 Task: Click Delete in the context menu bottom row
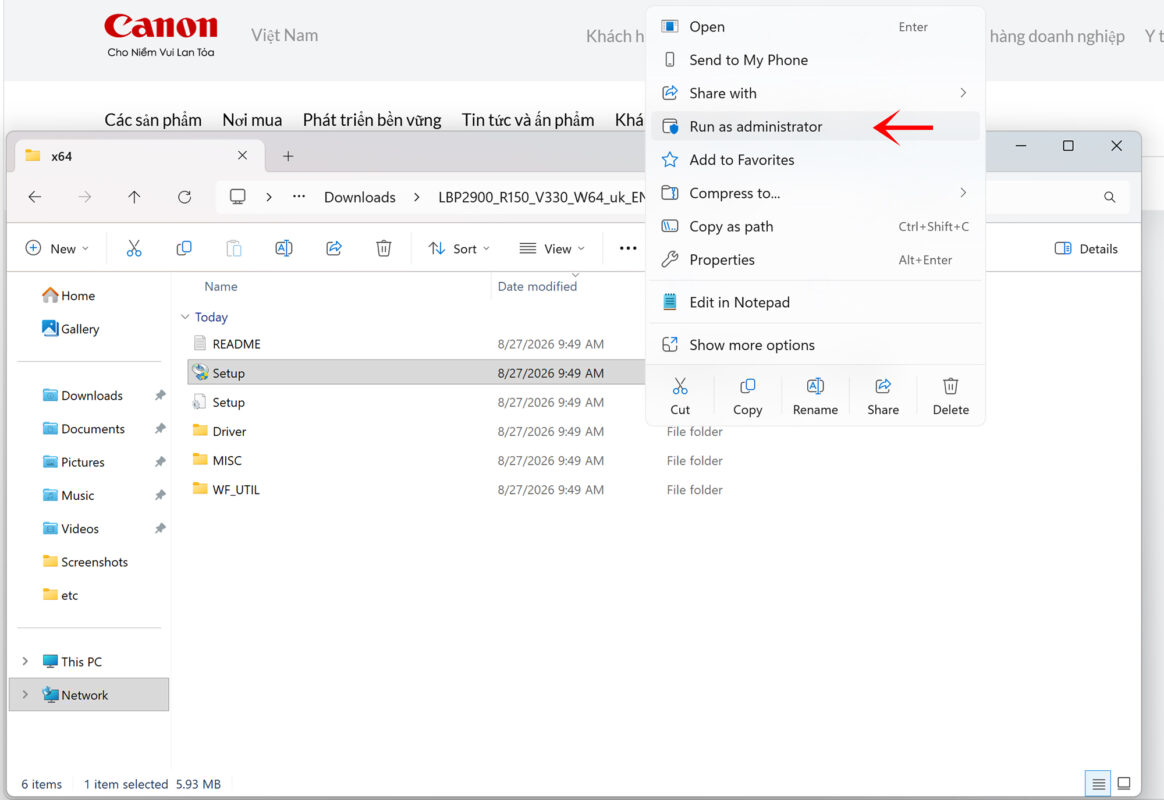point(950,396)
